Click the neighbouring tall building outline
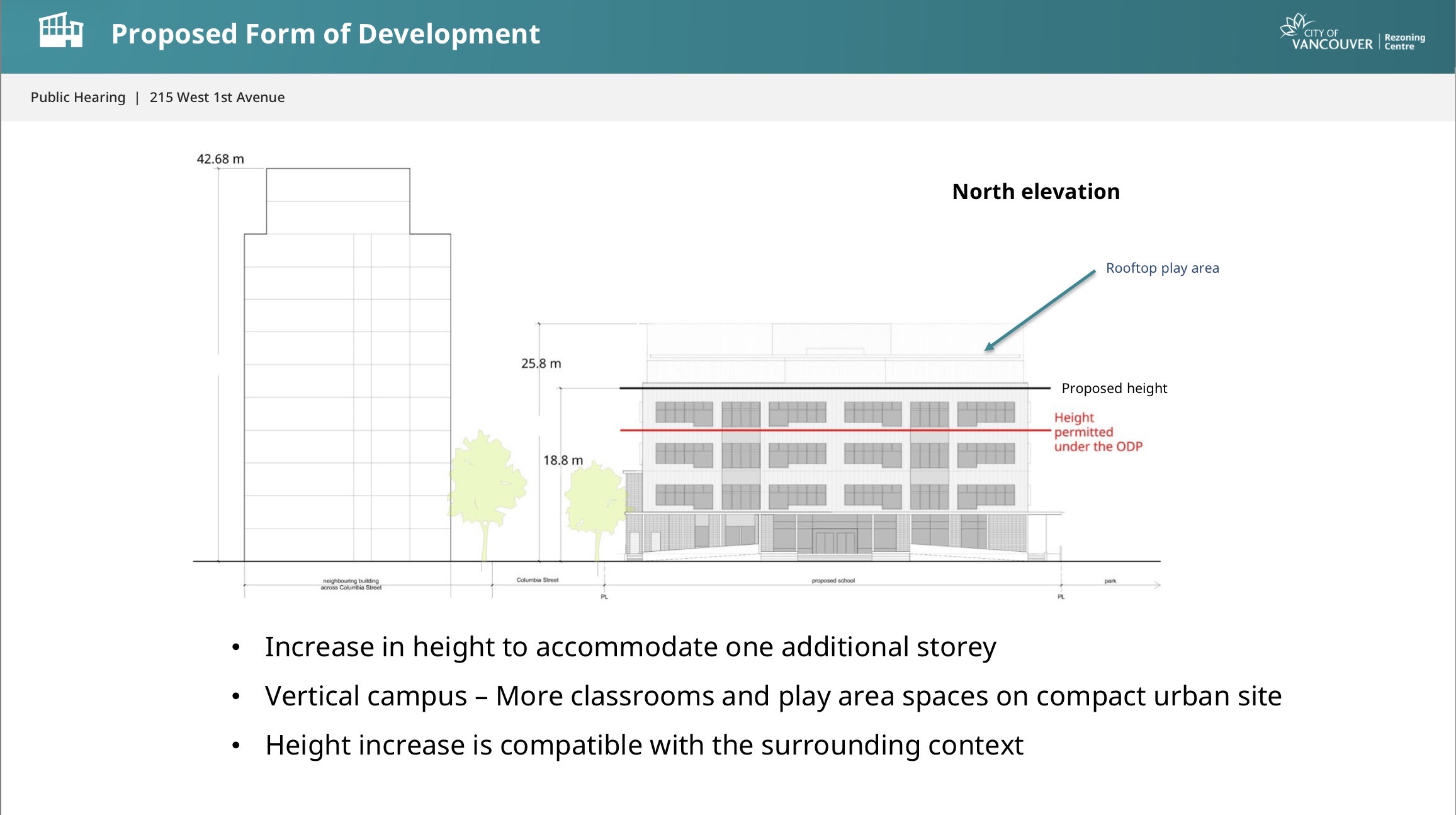 (x=346, y=378)
